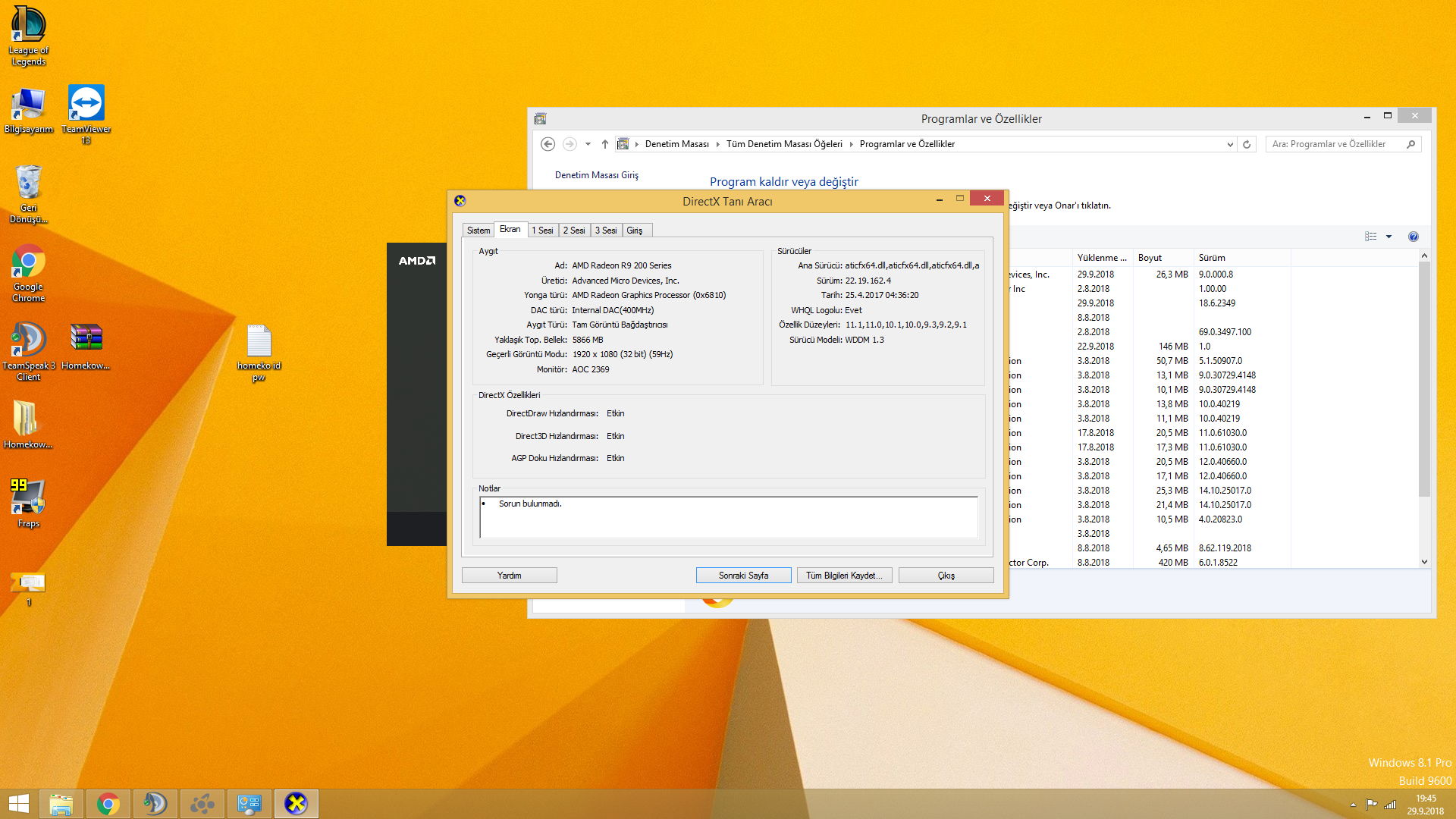Screen dimensions: 1456x819
Task: Click the refresh button beside the address bar
Action: (x=1247, y=144)
